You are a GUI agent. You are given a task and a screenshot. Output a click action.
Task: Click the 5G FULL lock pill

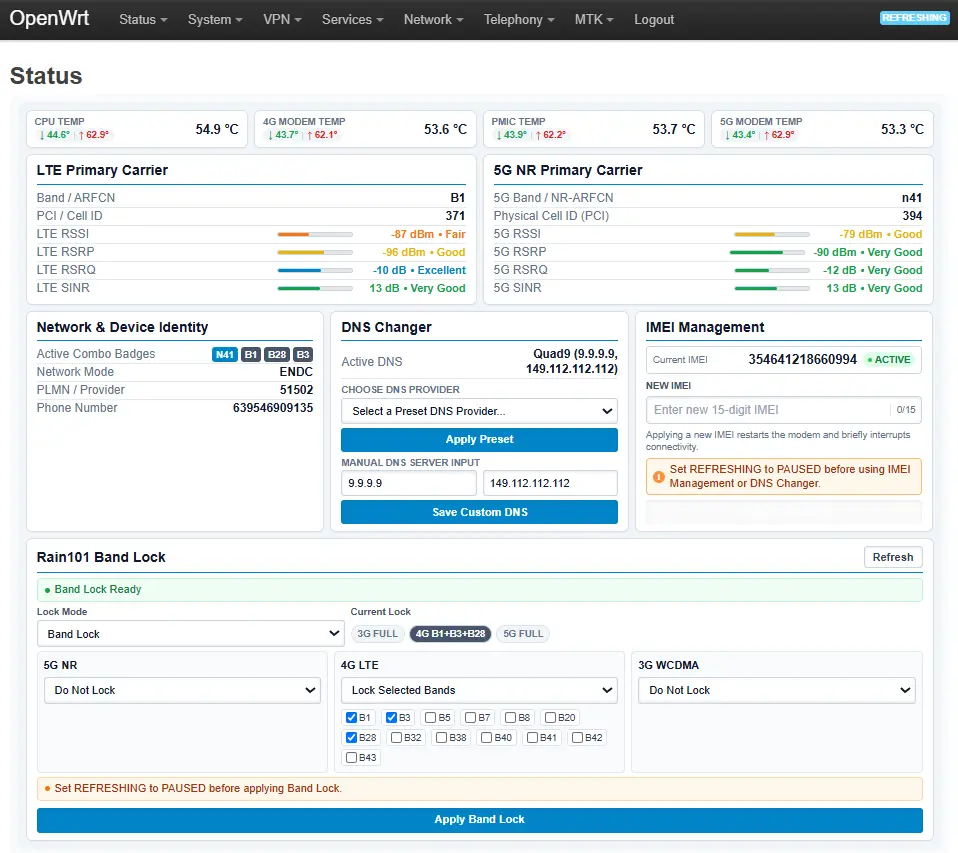(523, 634)
